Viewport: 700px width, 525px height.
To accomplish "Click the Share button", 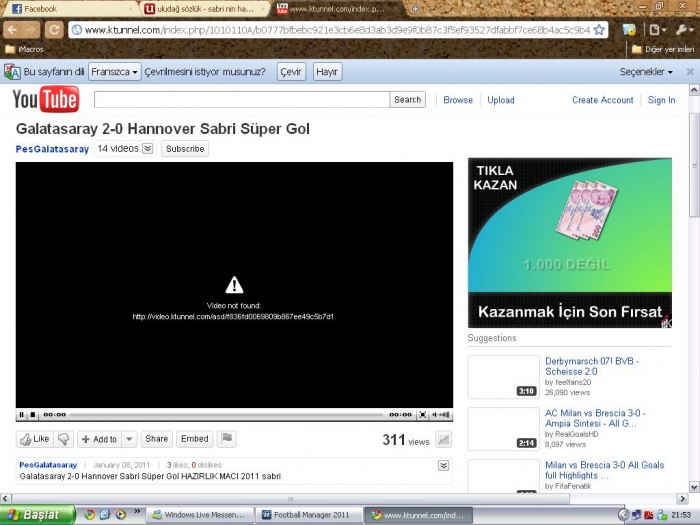I will pyautogui.click(x=156, y=439).
